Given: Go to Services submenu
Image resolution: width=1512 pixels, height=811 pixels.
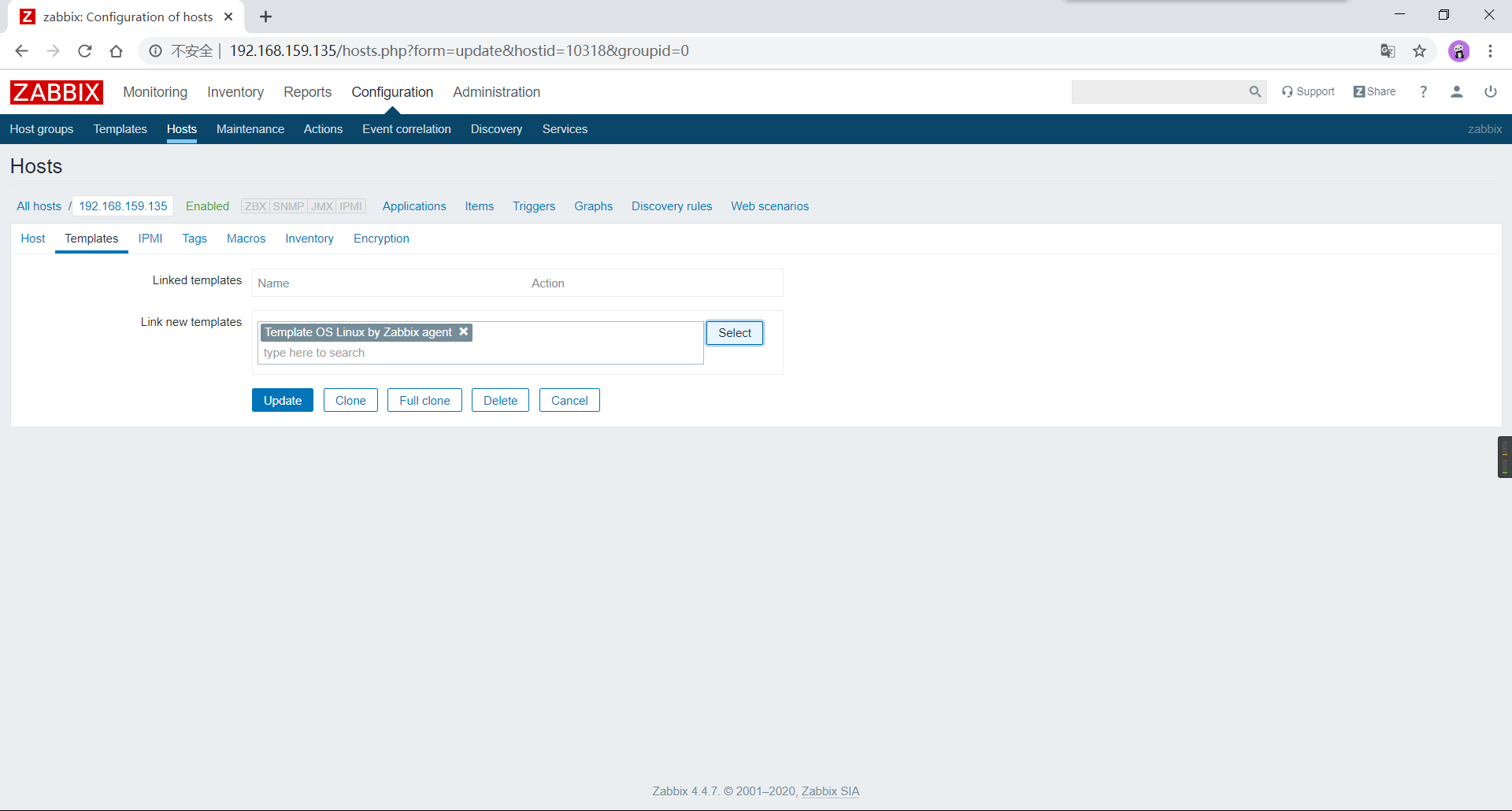Looking at the screenshot, I should (x=565, y=129).
